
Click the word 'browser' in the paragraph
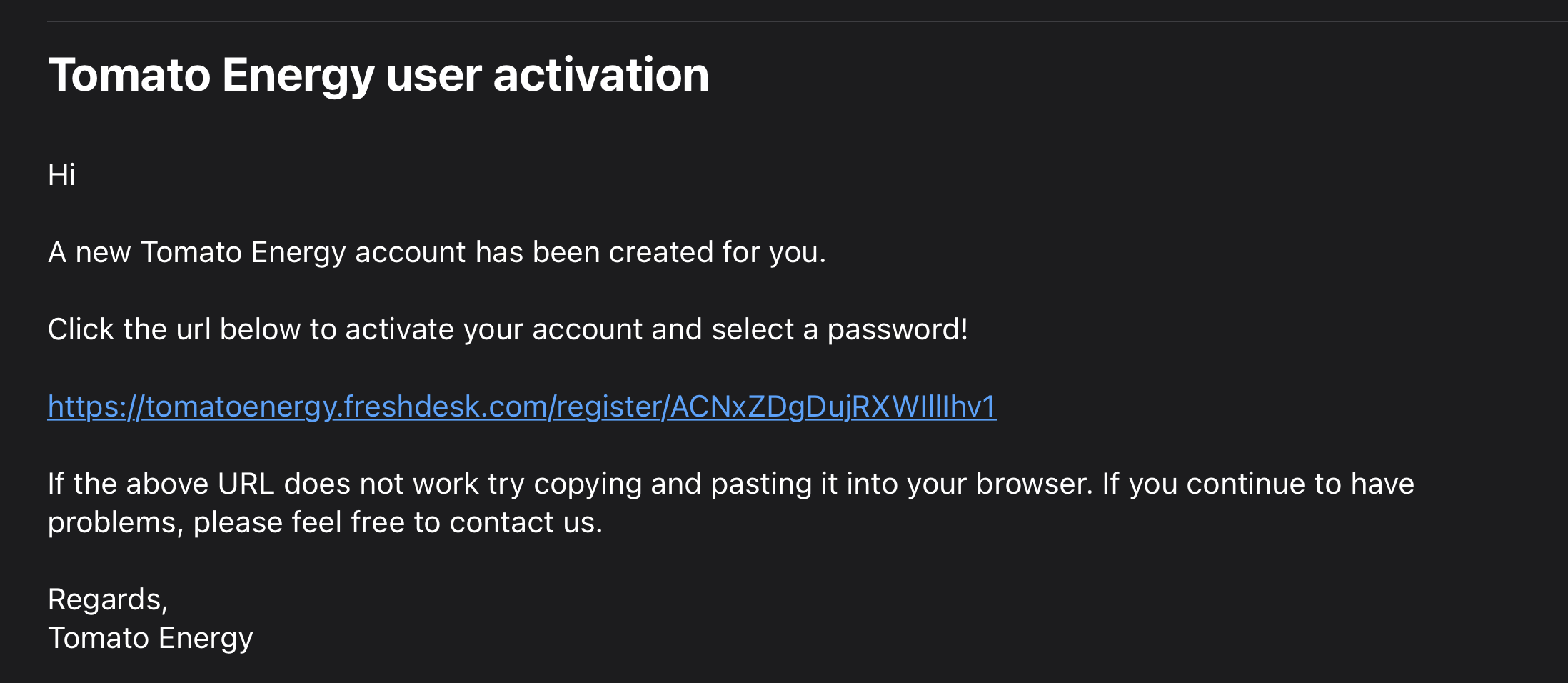(1032, 484)
